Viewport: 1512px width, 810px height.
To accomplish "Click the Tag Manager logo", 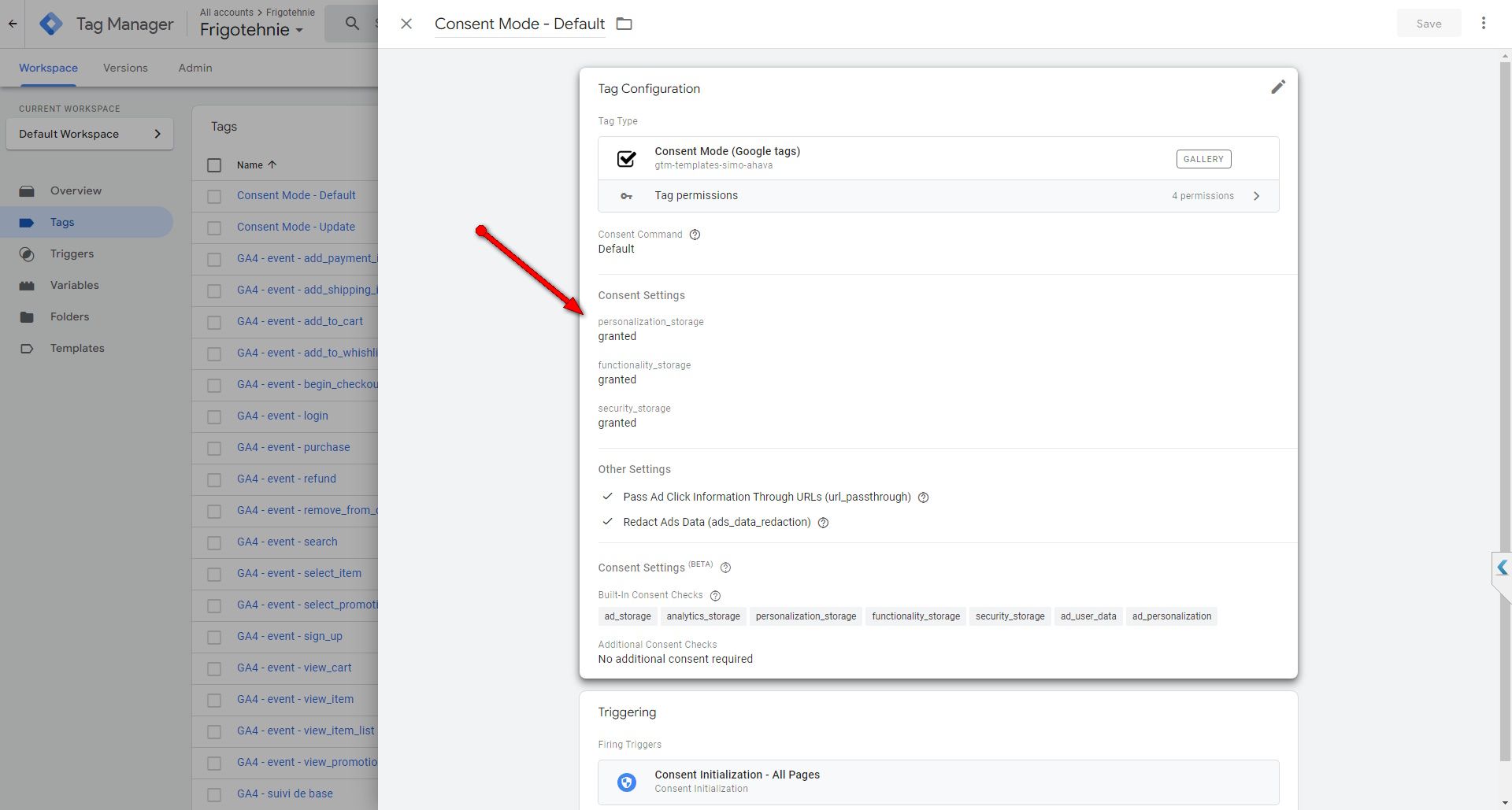I will (51, 24).
